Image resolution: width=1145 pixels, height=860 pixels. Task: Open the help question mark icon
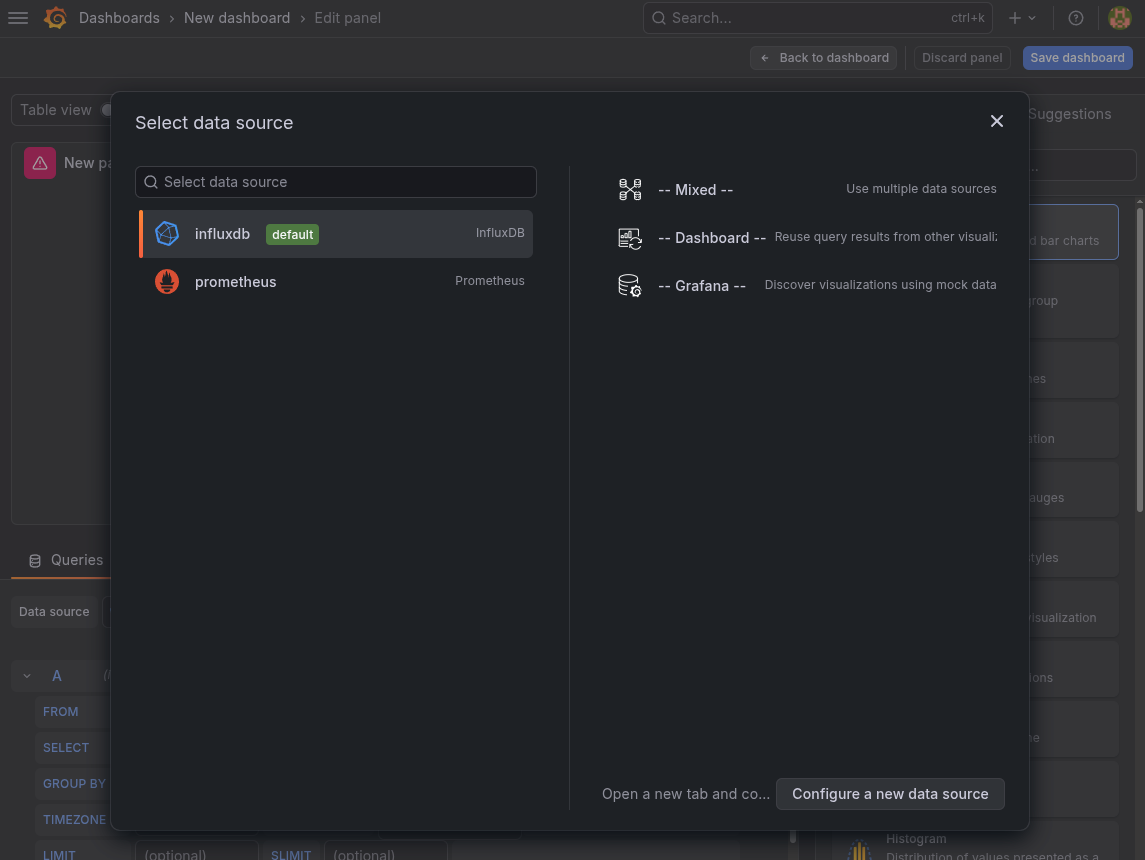pyautogui.click(x=1074, y=17)
